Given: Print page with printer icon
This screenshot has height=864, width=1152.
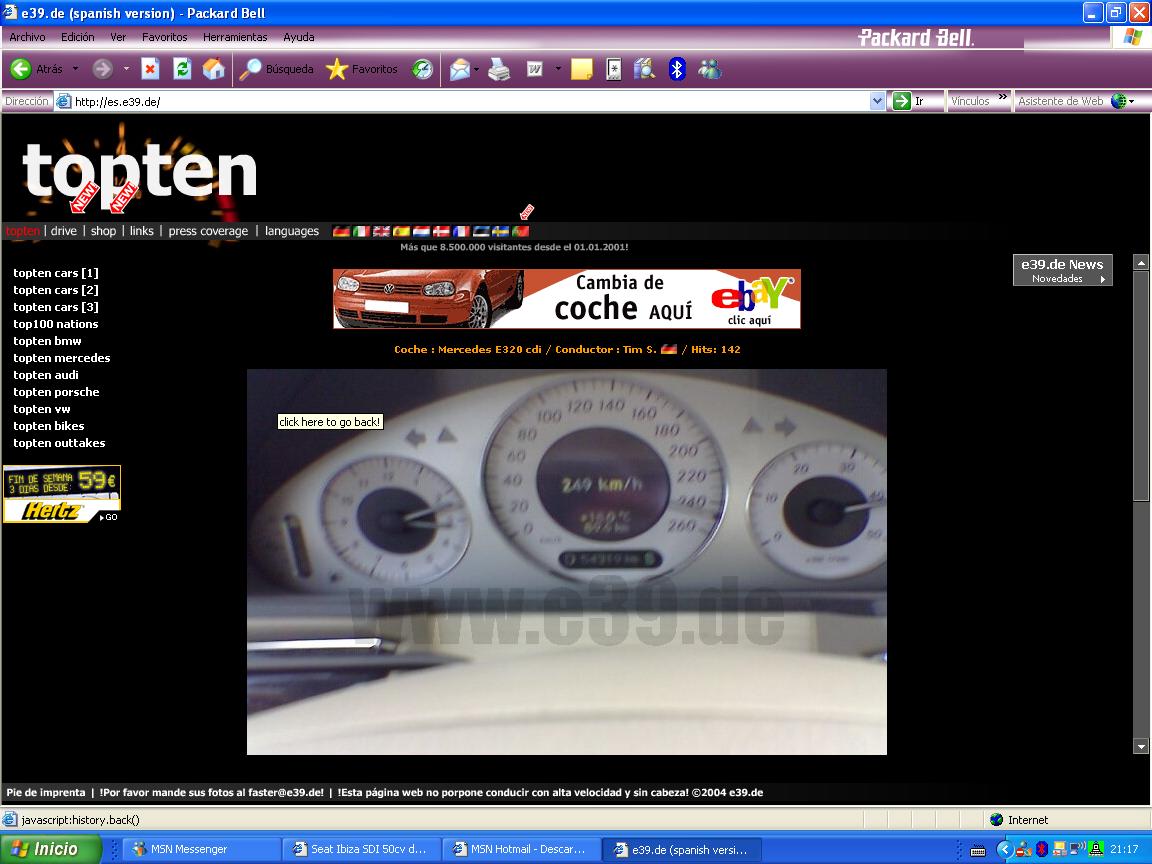Looking at the screenshot, I should point(500,69).
